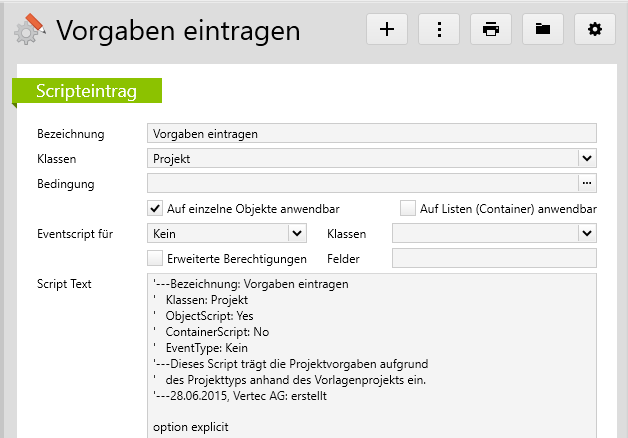Open settings with the gear button
Image resolution: width=628 pixels, height=438 pixels.
595,29
